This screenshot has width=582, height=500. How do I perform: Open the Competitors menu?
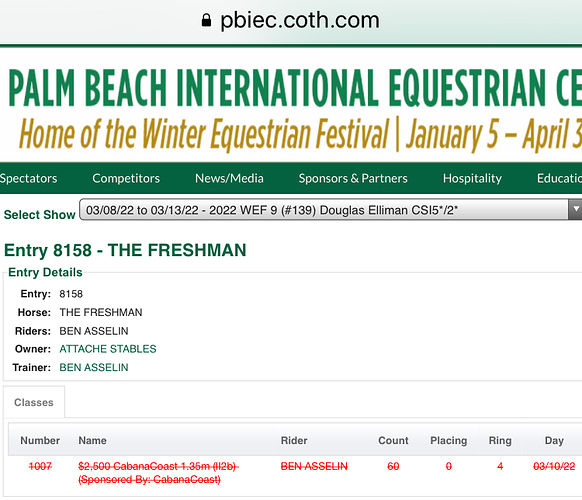[126, 178]
